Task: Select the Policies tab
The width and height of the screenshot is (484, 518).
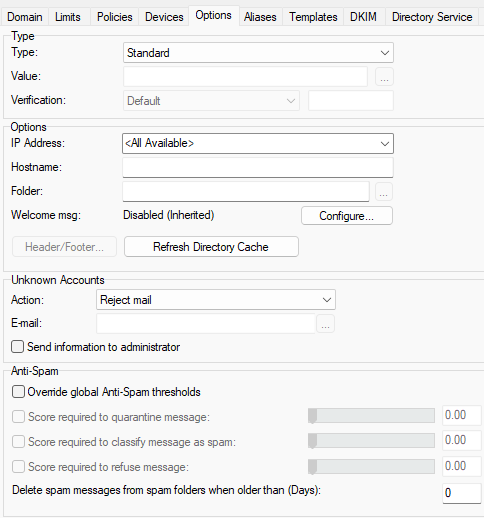Action: pyautogui.click(x=115, y=17)
